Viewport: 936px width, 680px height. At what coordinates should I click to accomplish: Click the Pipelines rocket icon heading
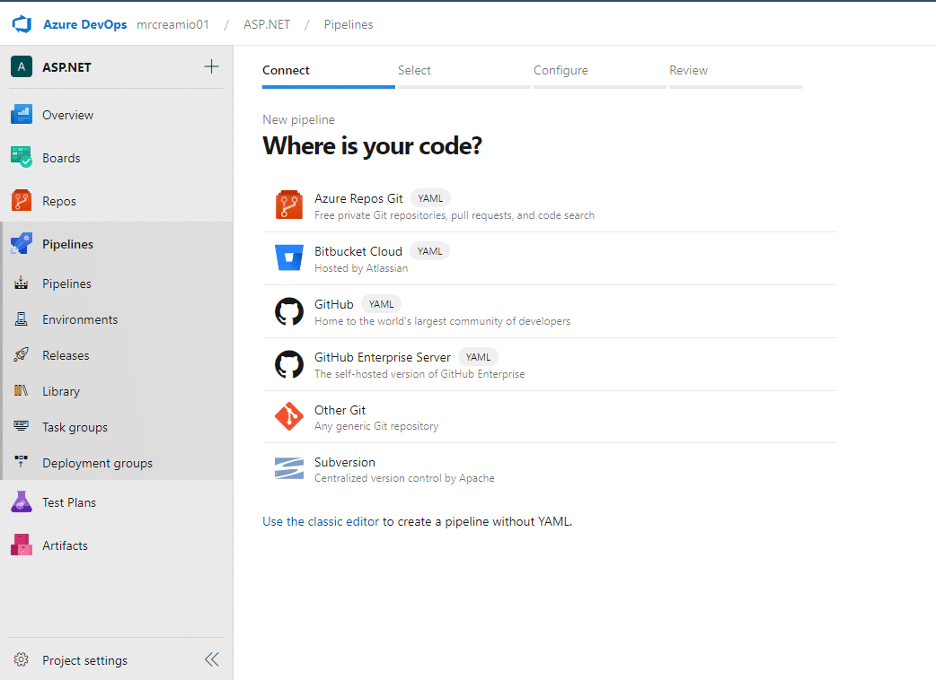(x=21, y=244)
